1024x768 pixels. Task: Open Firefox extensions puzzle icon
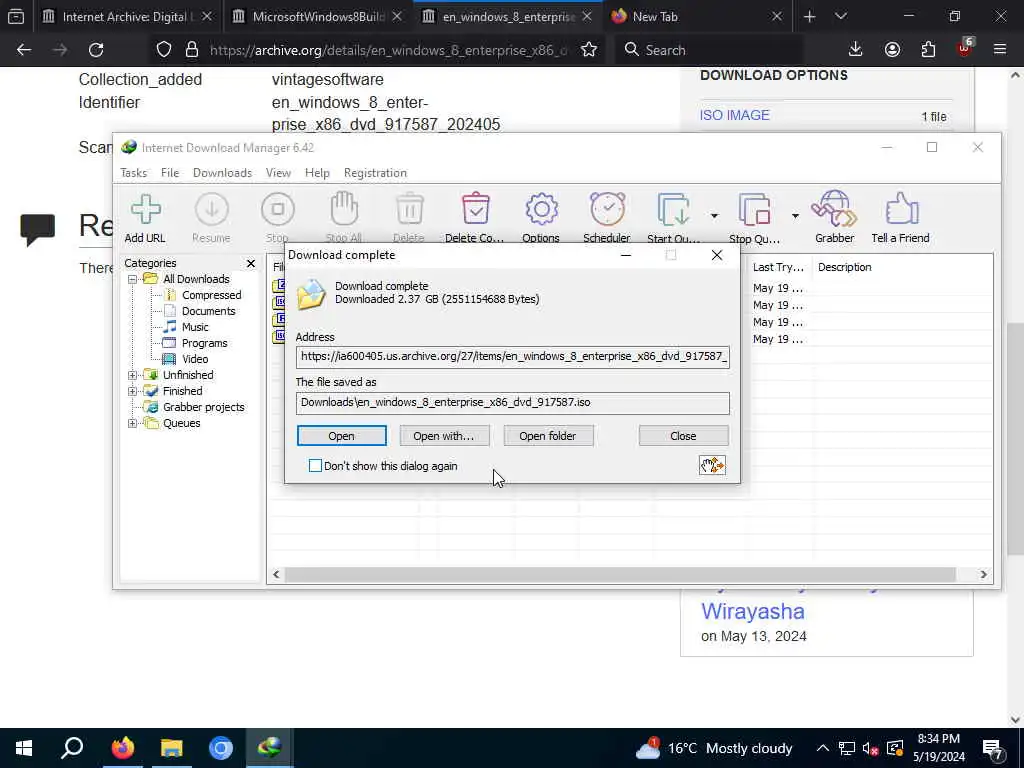point(929,50)
